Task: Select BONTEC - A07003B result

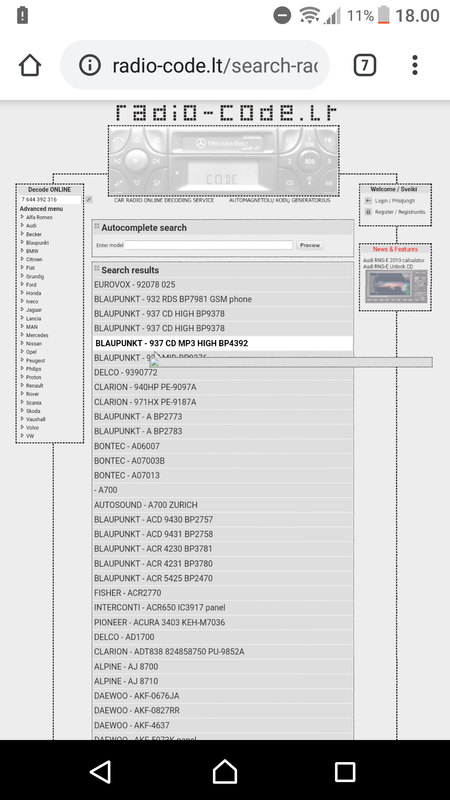Action: pos(222,461)
